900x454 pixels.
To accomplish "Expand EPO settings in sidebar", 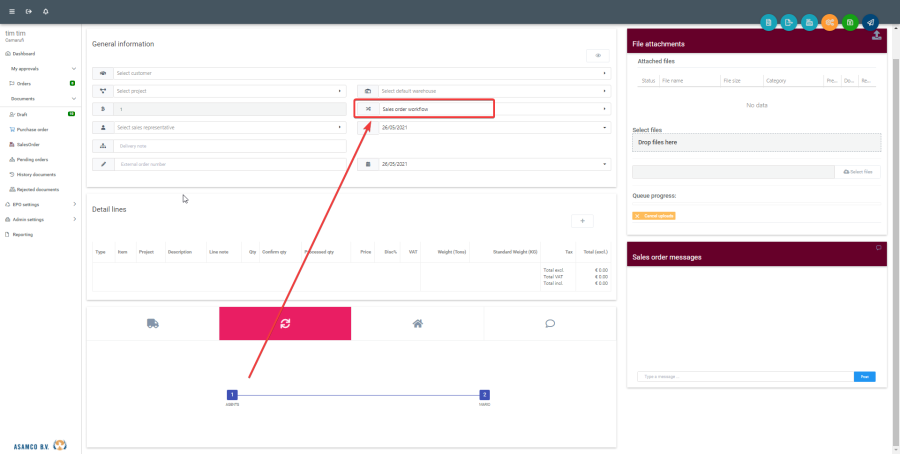I will [x=40, y=204].
